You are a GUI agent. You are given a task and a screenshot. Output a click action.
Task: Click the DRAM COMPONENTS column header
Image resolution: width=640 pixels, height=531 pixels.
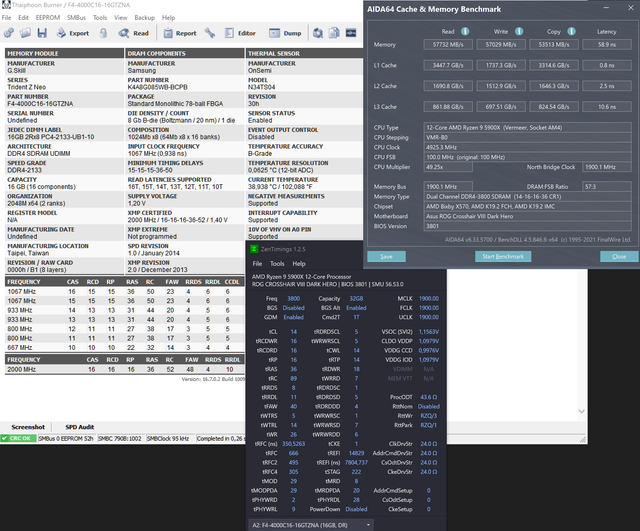tap(184, 53)
